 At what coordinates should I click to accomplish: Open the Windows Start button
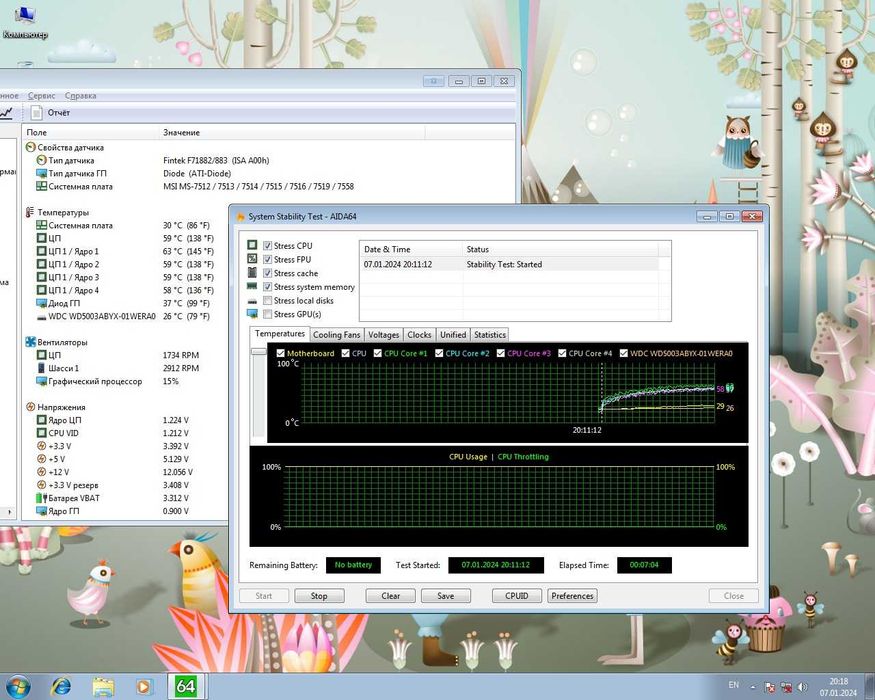(17, 687)
